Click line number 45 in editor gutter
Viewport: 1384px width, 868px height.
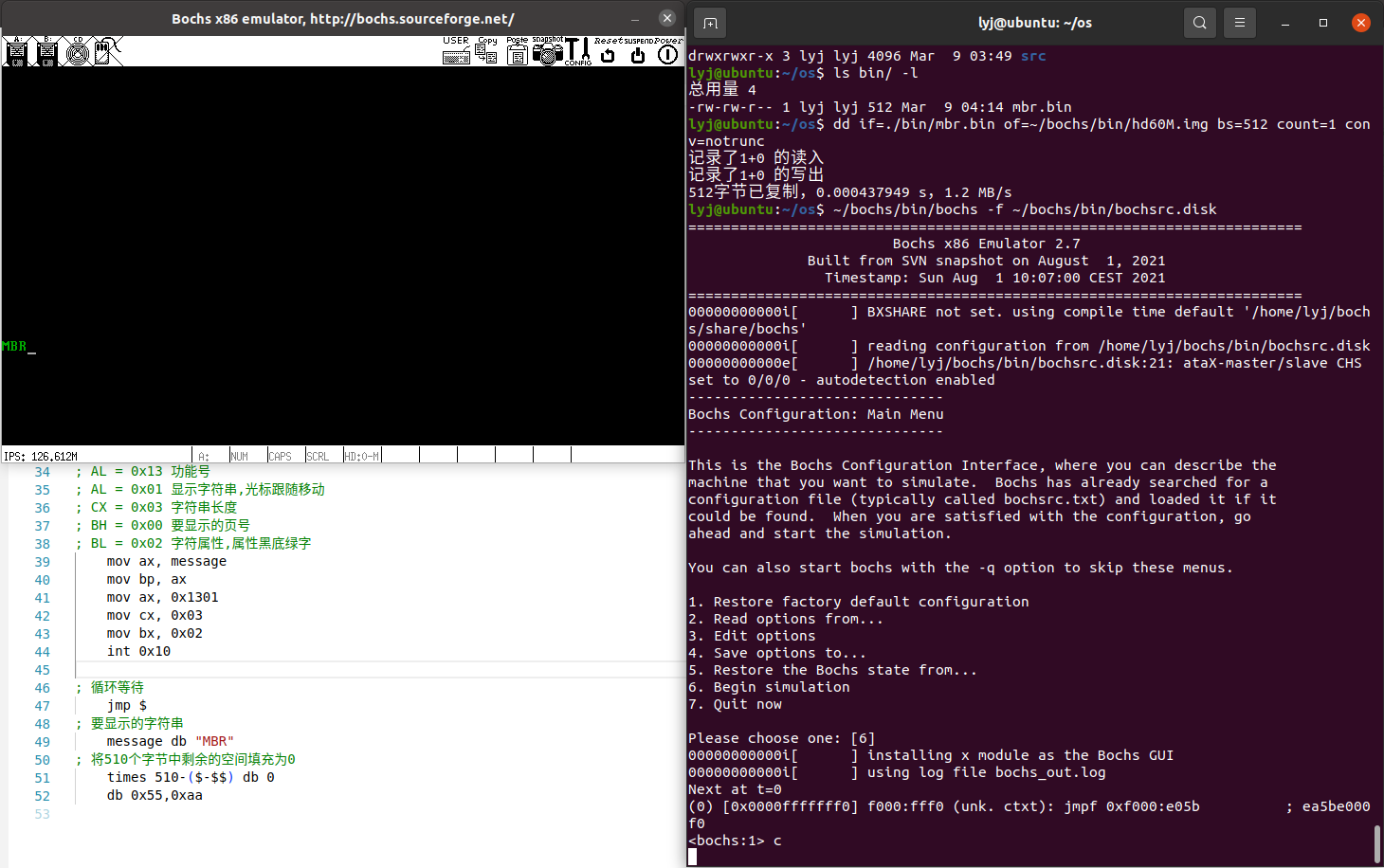coord(43,669)
